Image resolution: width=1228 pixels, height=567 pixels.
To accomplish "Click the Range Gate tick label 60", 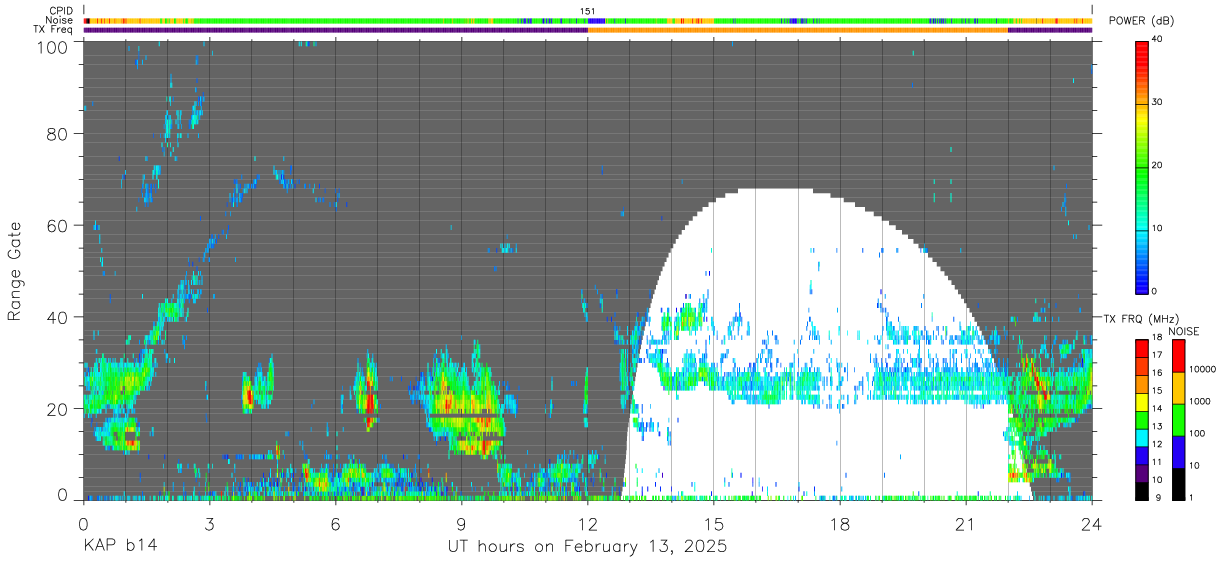I will point(59,225).
